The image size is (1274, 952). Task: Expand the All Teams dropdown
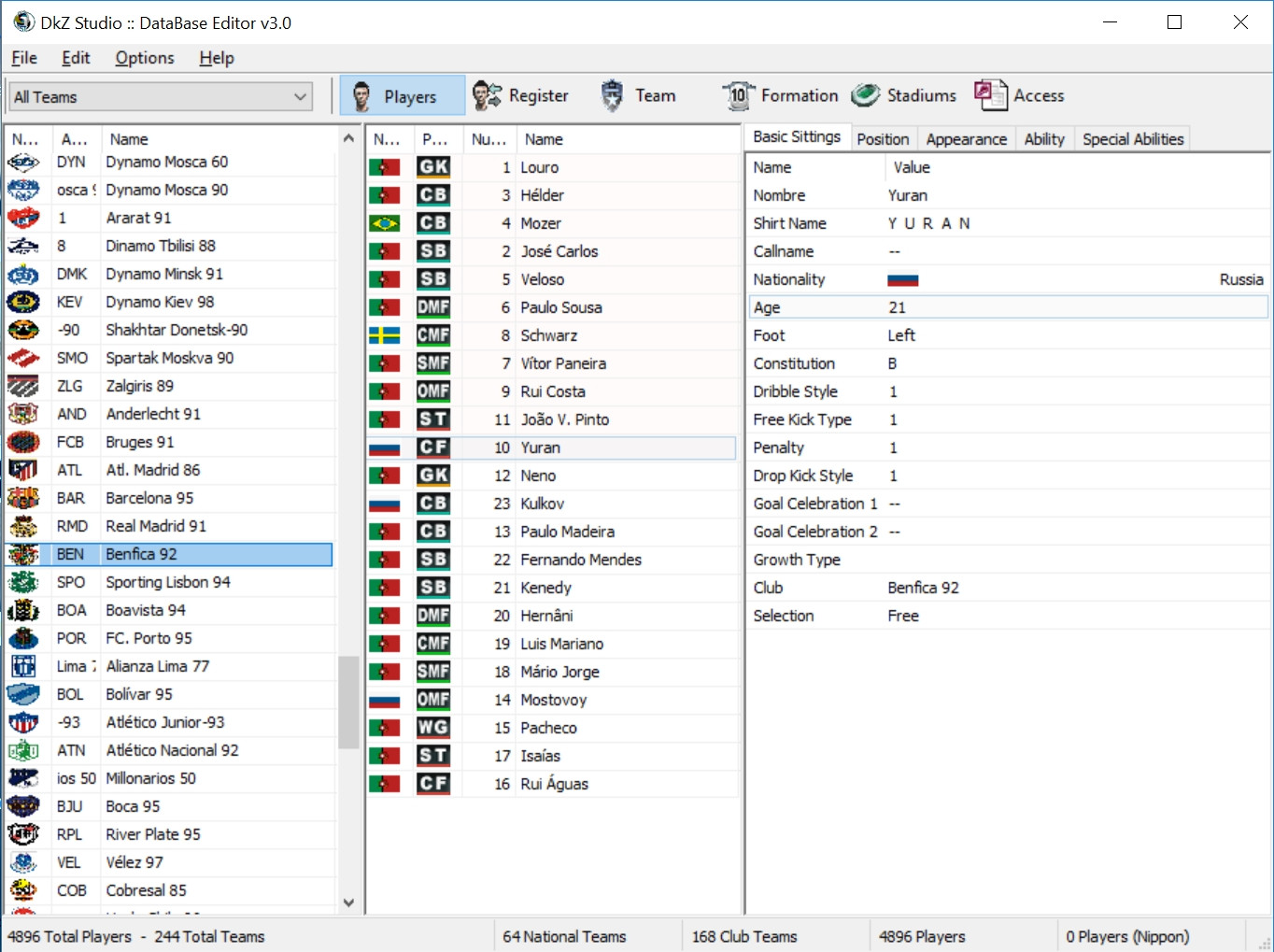(161, 96)
